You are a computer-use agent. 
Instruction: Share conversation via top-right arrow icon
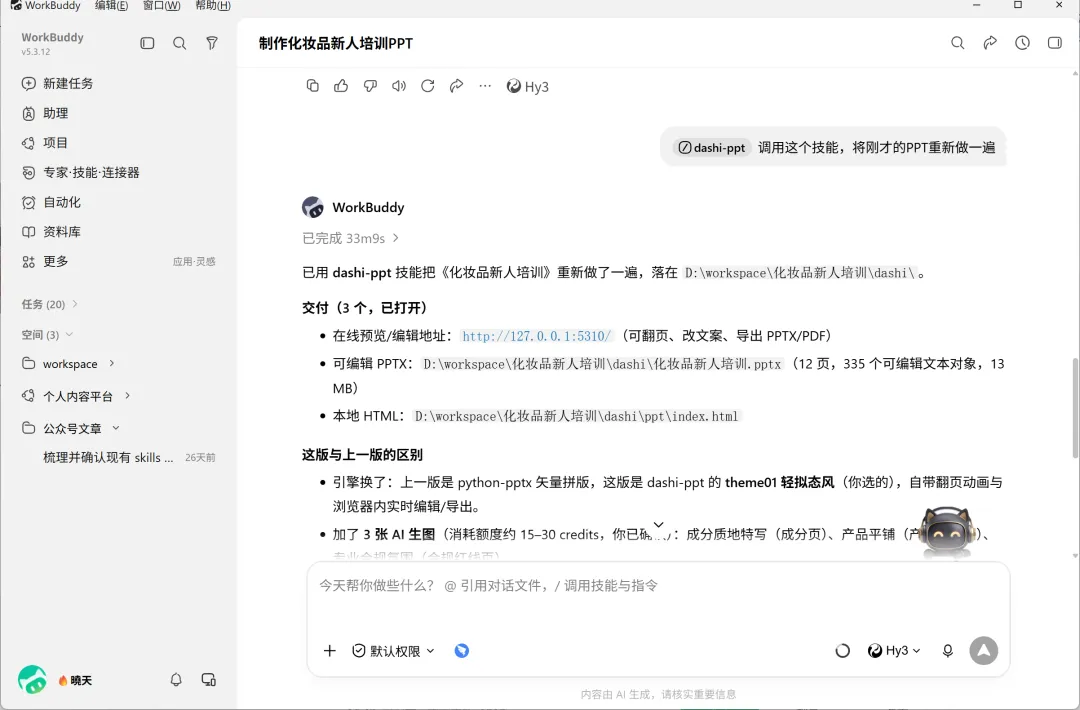tap(990, 43)
